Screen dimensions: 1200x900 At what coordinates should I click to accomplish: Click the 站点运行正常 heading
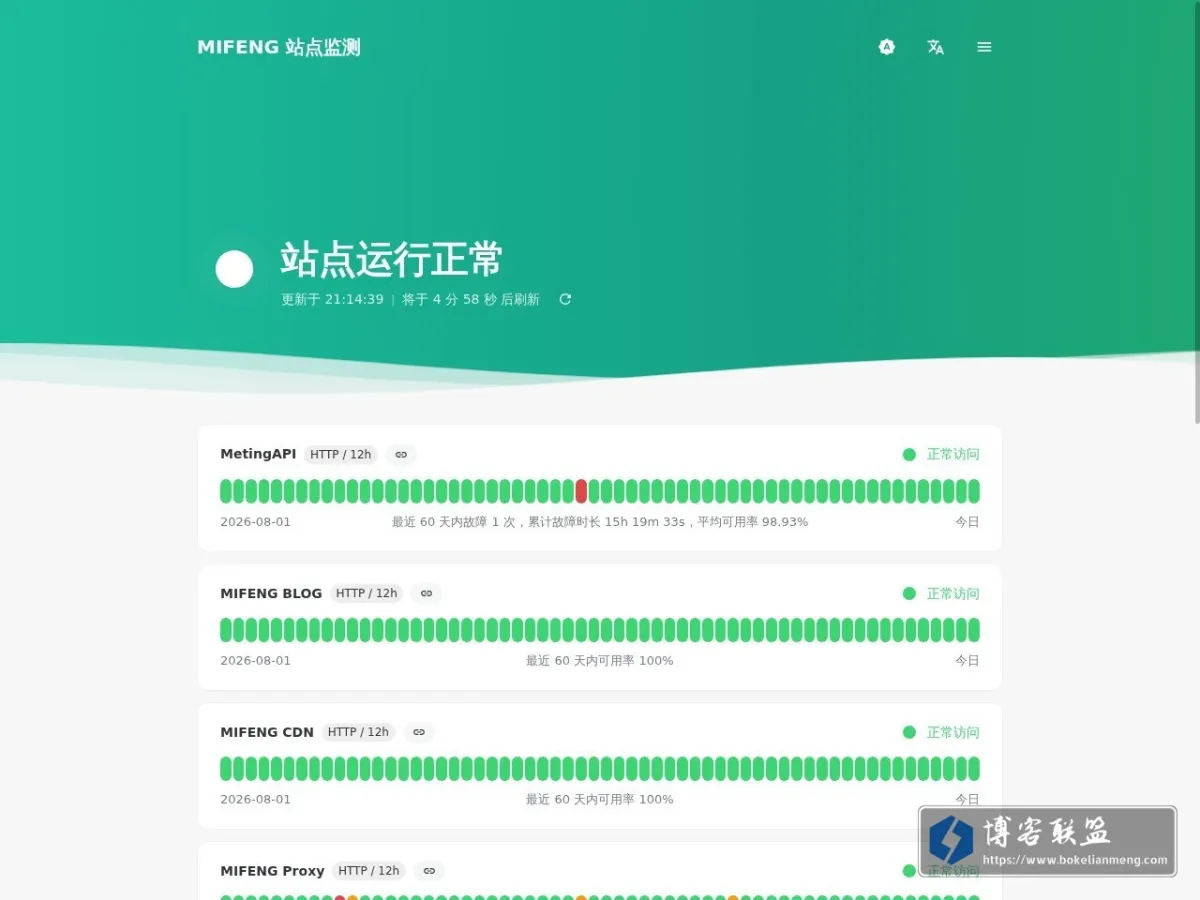[x=391, y=259]
